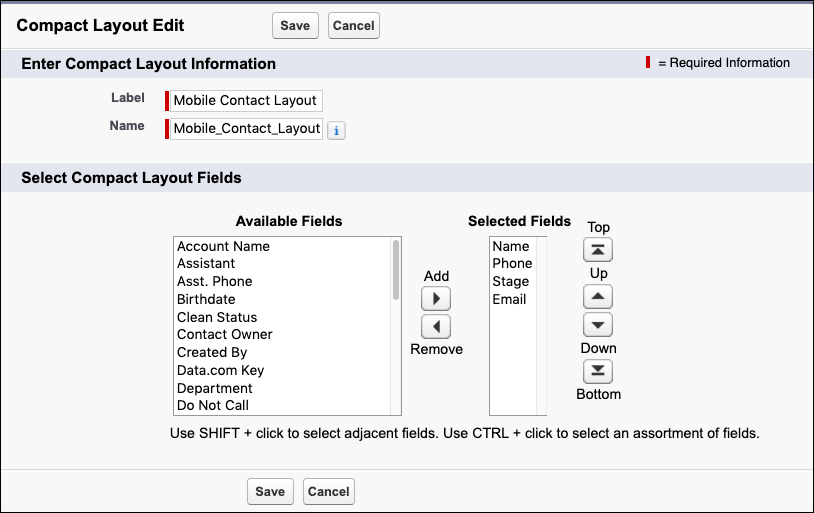Image resolution: width=814 pixels, height=513 pixels.
Task: Click the top Cancel button
Action: pos(354,25)
